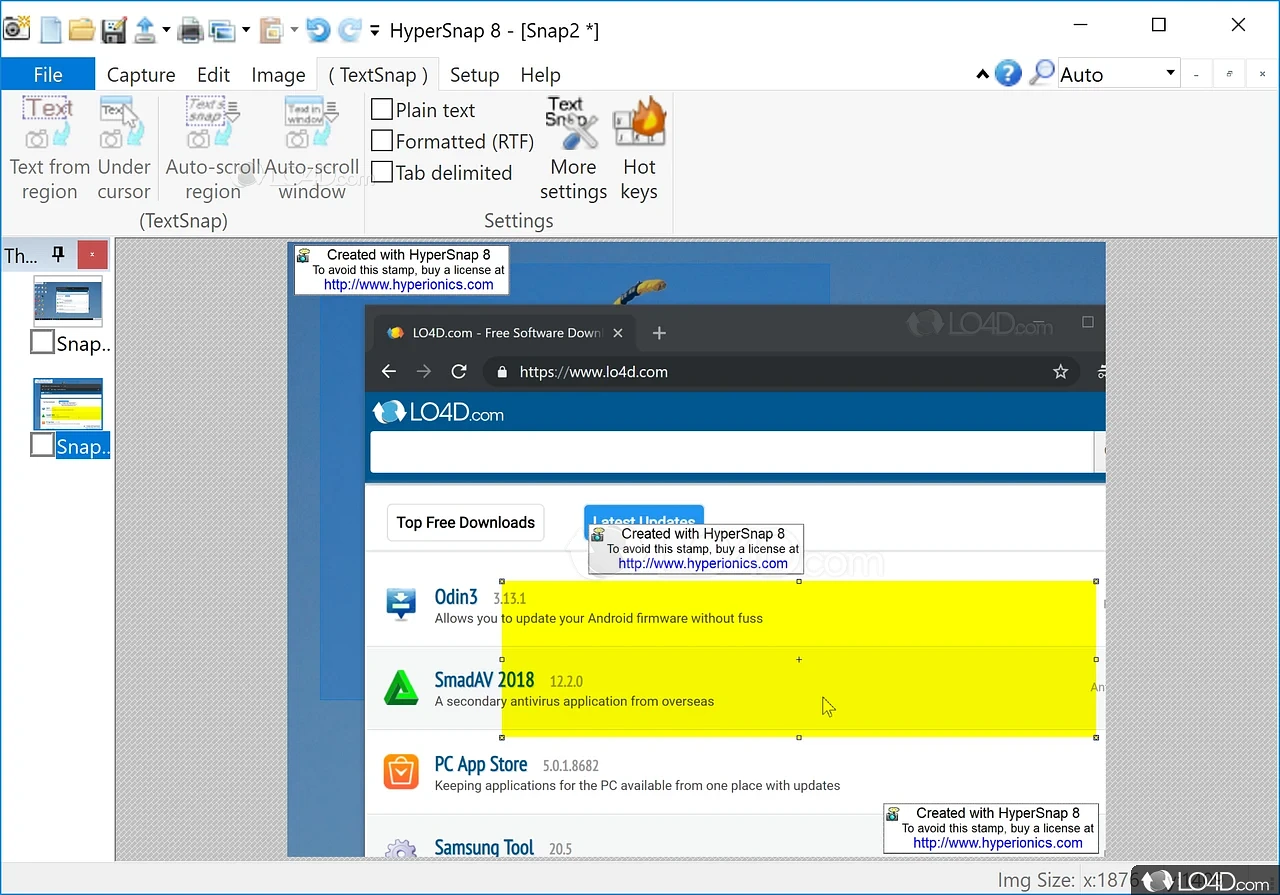Enable the Formatted (RTF) checkbox
Viewport: 1280px width, 895px height.
(382, 140)
